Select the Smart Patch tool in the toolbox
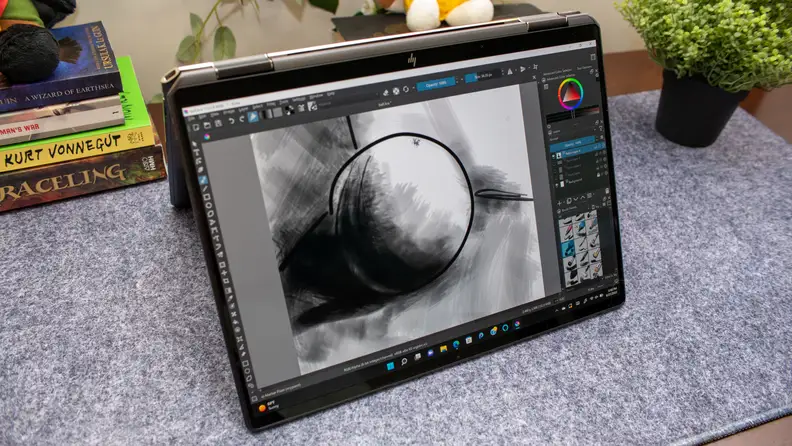792x446 pixels. point(234,314)
